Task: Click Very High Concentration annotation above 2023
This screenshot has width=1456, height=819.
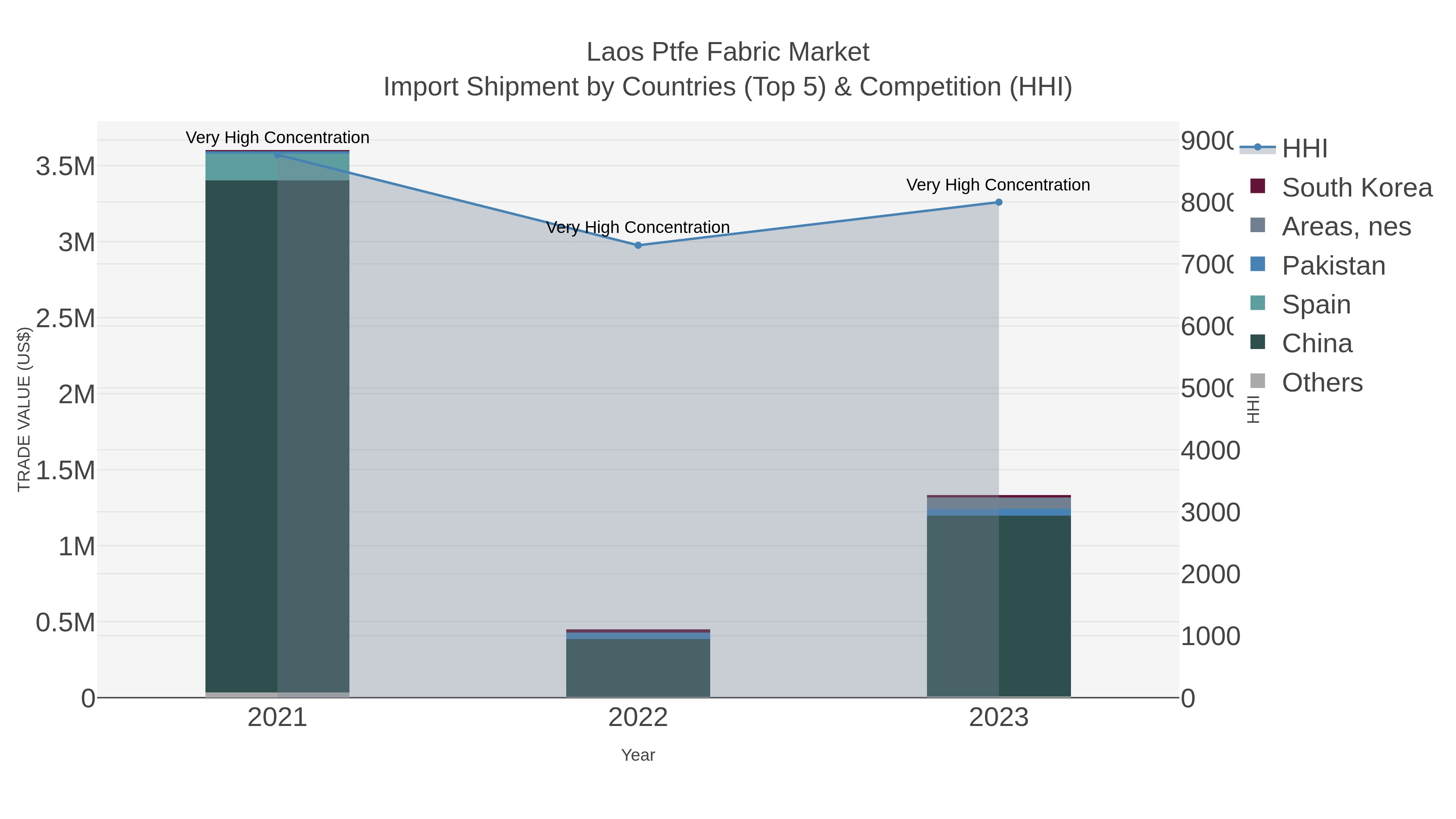Action: tap(999, 185)
